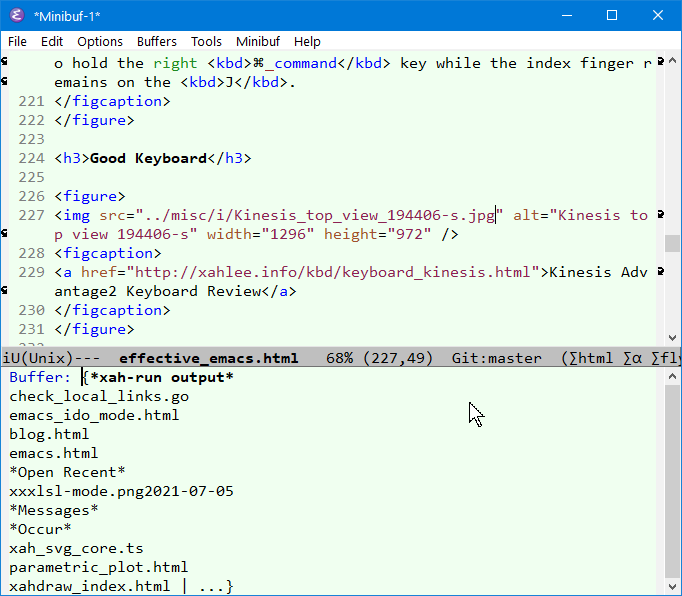Open the Buffers menu
Viewport: 682px width, 596px height.
click(157, 42)
